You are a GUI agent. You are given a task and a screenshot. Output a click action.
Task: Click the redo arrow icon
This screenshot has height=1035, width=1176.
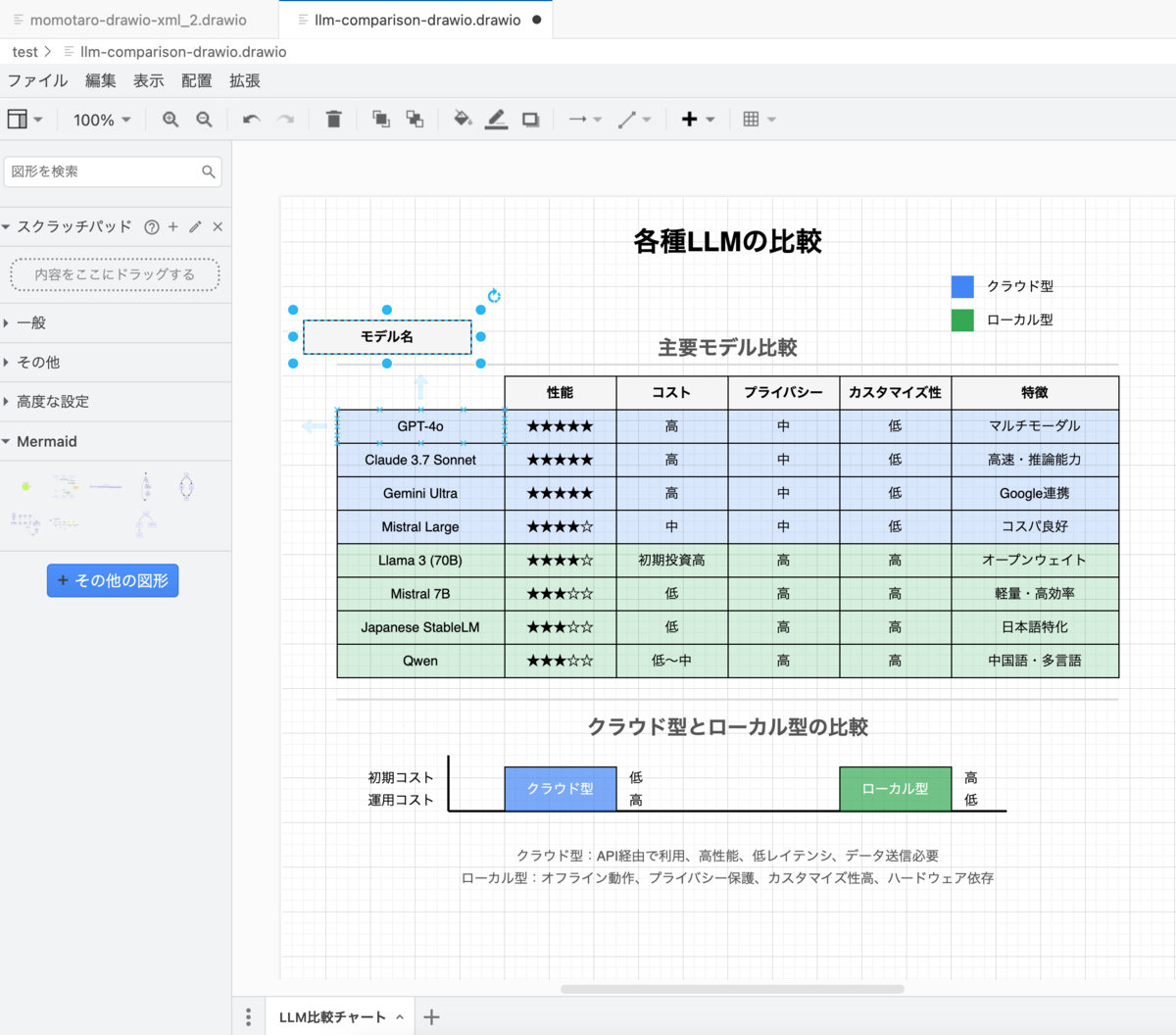pos(285,120)
